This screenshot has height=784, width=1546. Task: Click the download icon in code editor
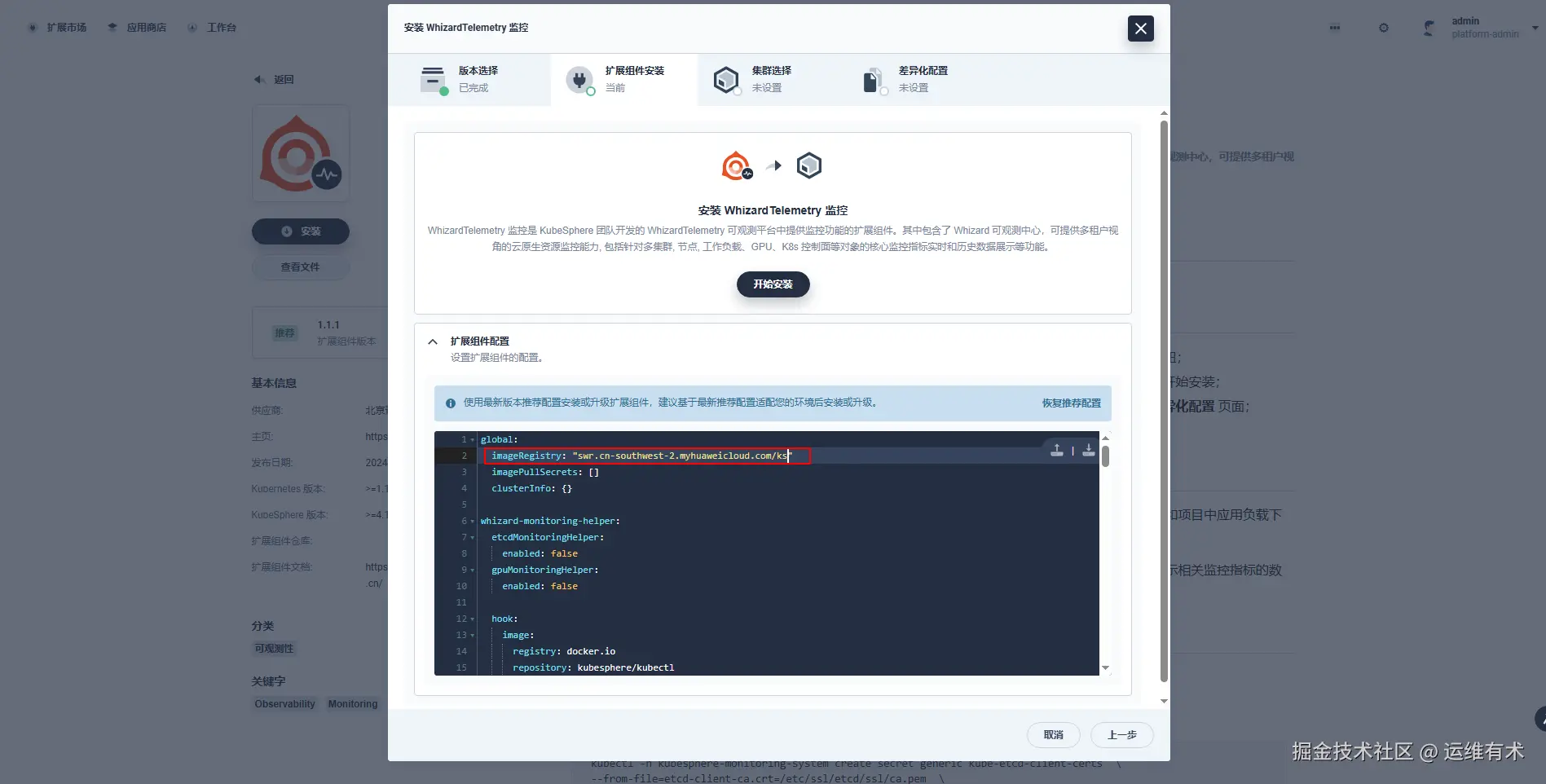click(x=1088, y=450)
